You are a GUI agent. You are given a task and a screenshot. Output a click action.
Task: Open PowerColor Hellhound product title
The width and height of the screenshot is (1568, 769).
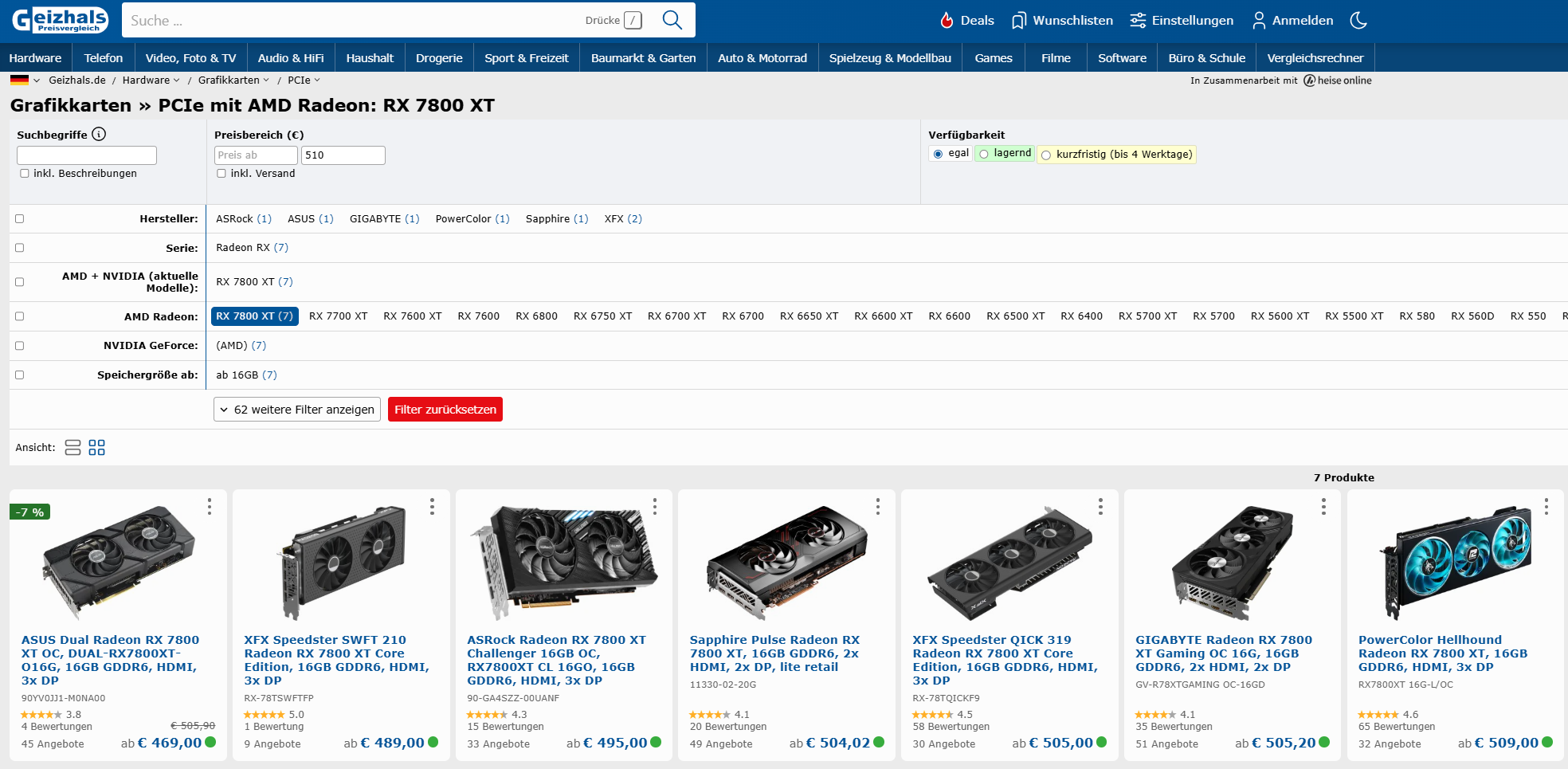[1442, 653]
